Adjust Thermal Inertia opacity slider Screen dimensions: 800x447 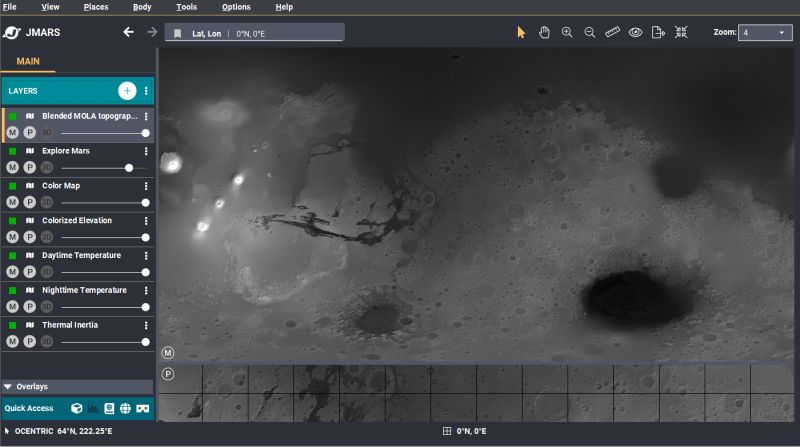pyautogui.click(x=104, y=342)
